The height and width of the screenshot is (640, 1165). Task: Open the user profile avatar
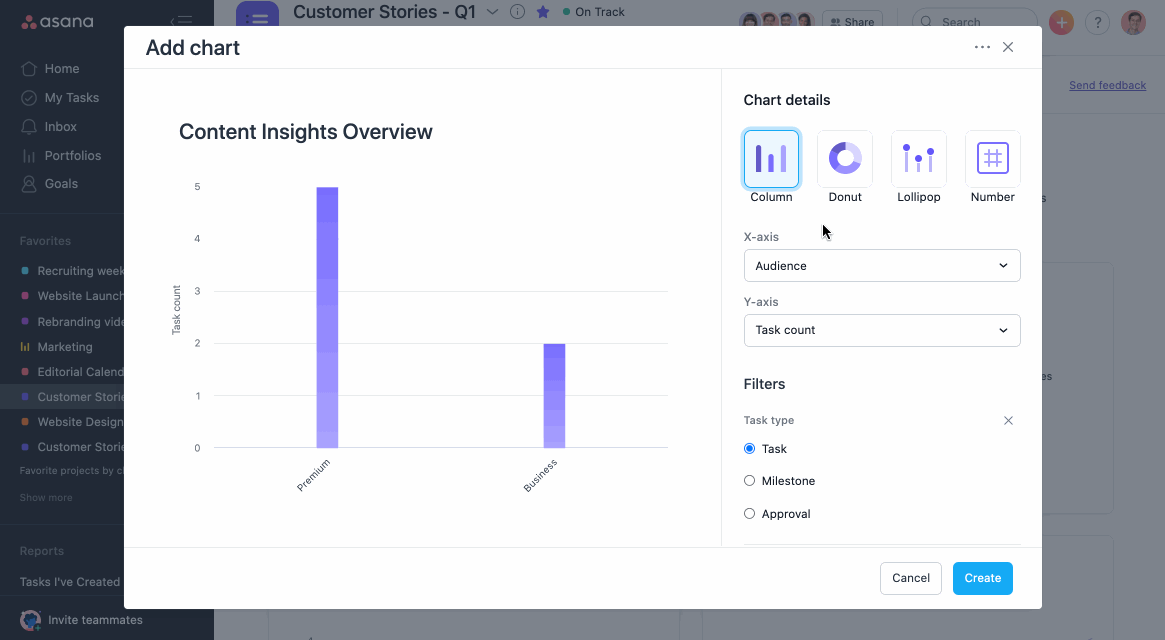[1134, 23]
